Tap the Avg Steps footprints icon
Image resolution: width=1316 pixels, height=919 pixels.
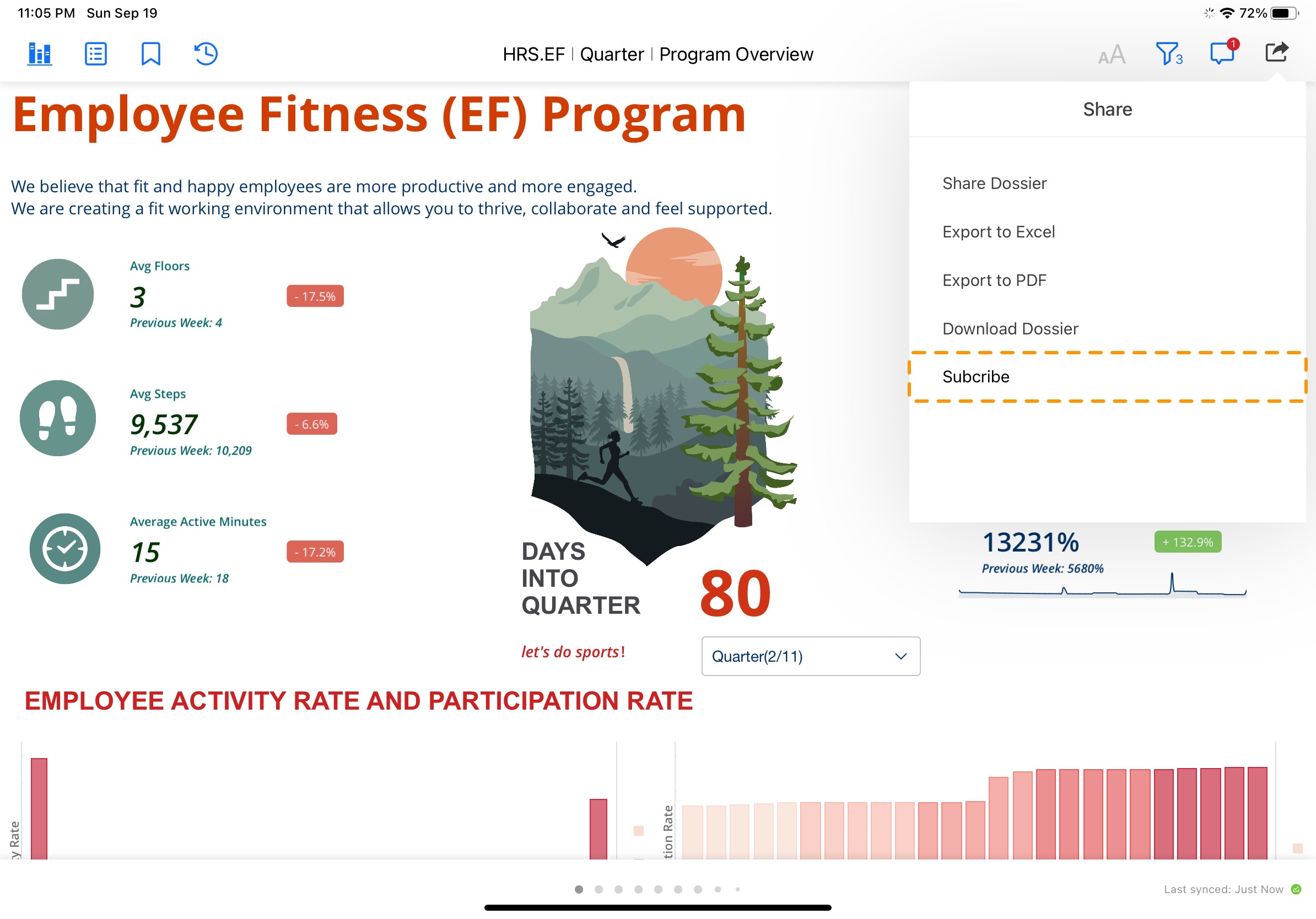58,418
